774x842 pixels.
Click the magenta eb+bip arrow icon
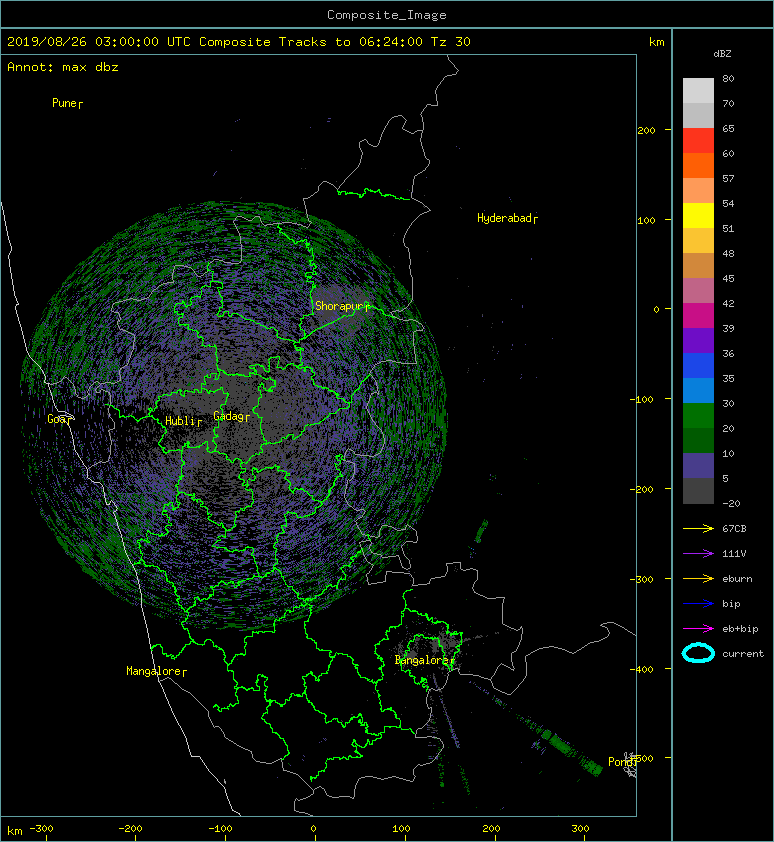point(698,629)
